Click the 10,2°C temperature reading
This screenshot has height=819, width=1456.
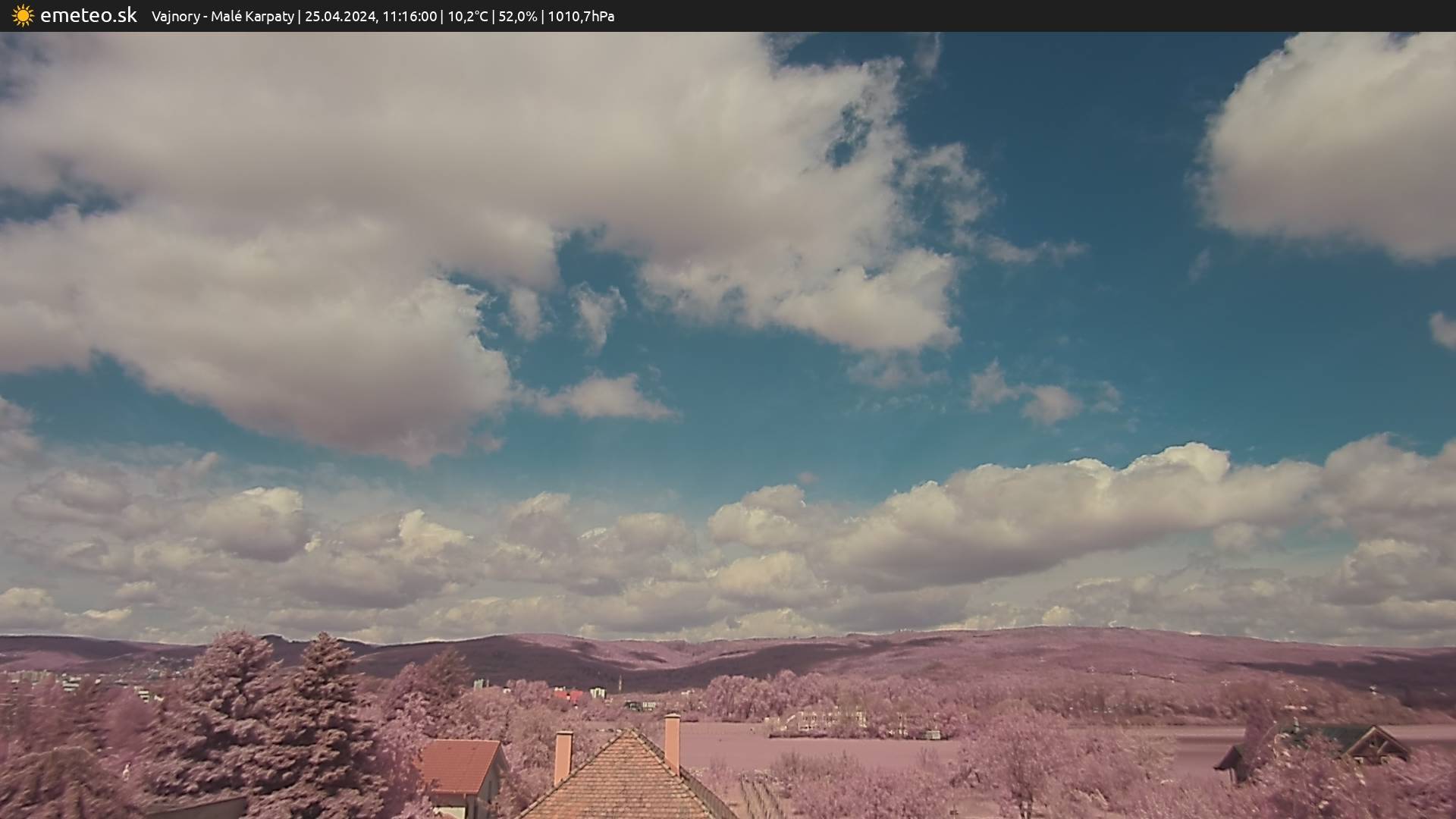coord(467,17)
